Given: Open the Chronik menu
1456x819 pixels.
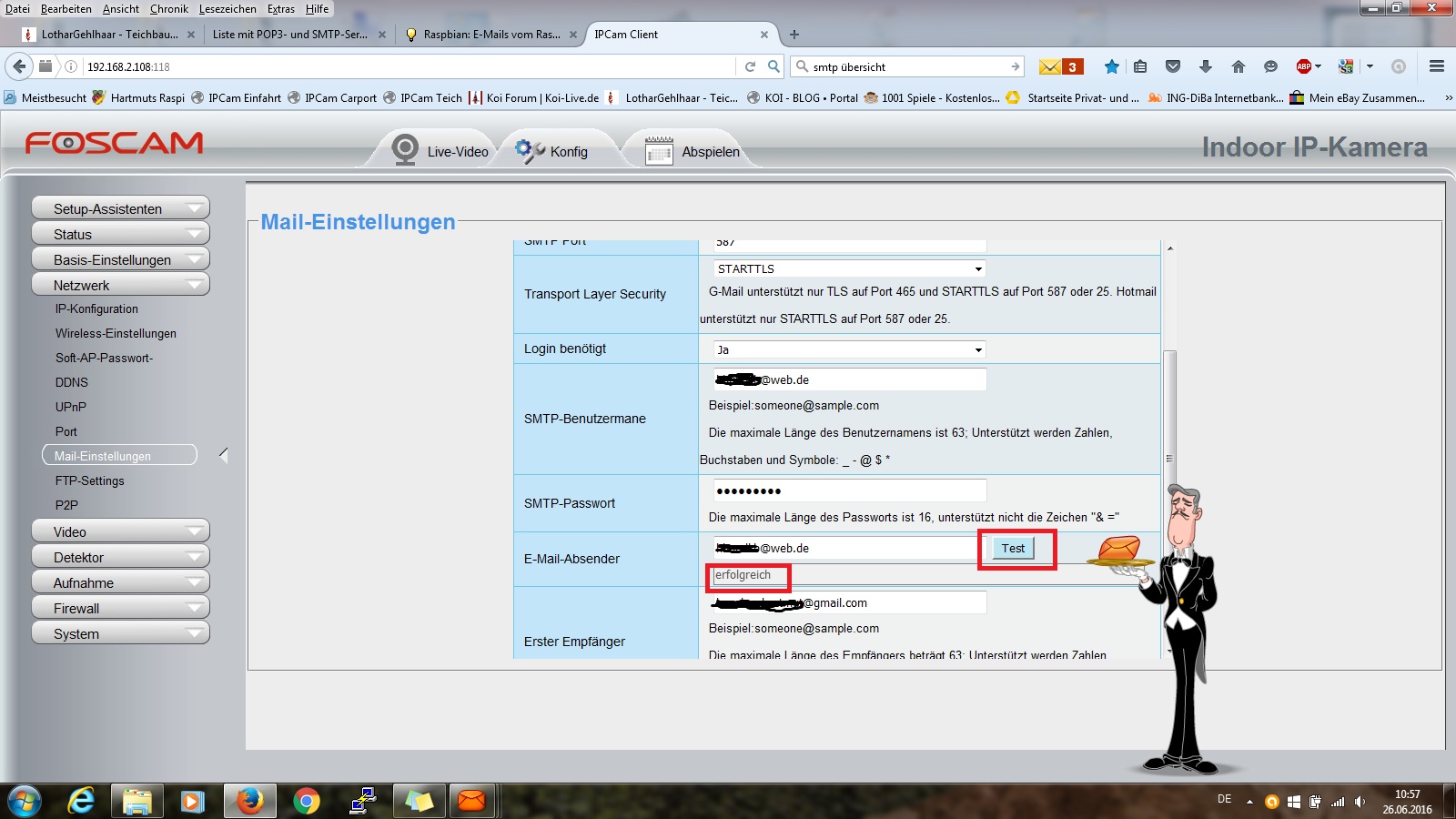Looking at the screenshot, I should (169, 9).
